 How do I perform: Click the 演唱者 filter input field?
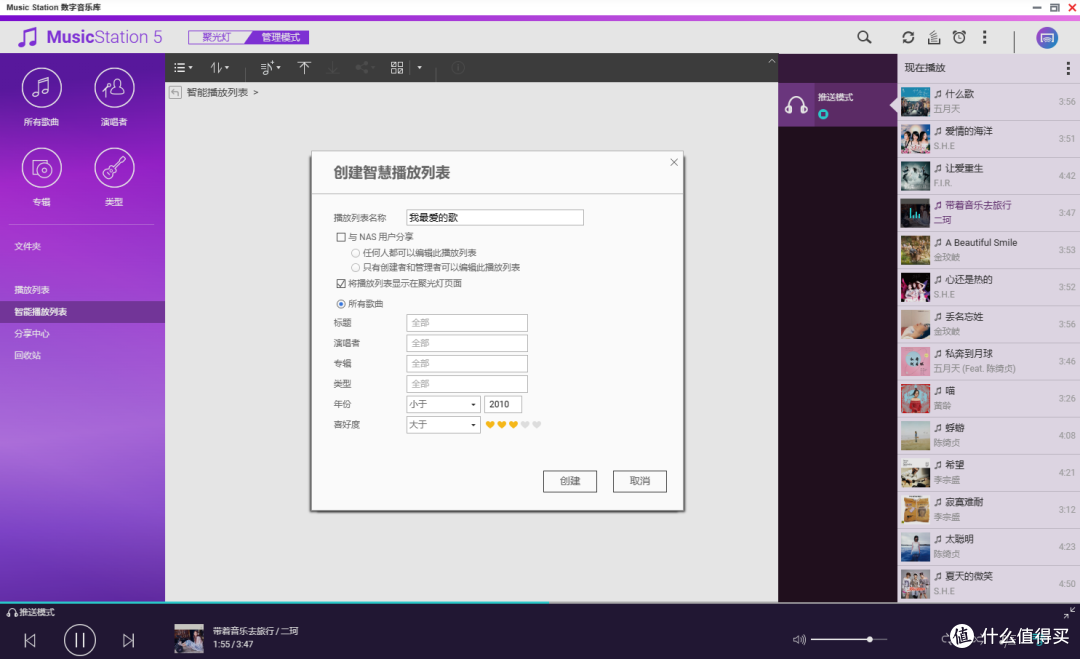coord(467,343)
